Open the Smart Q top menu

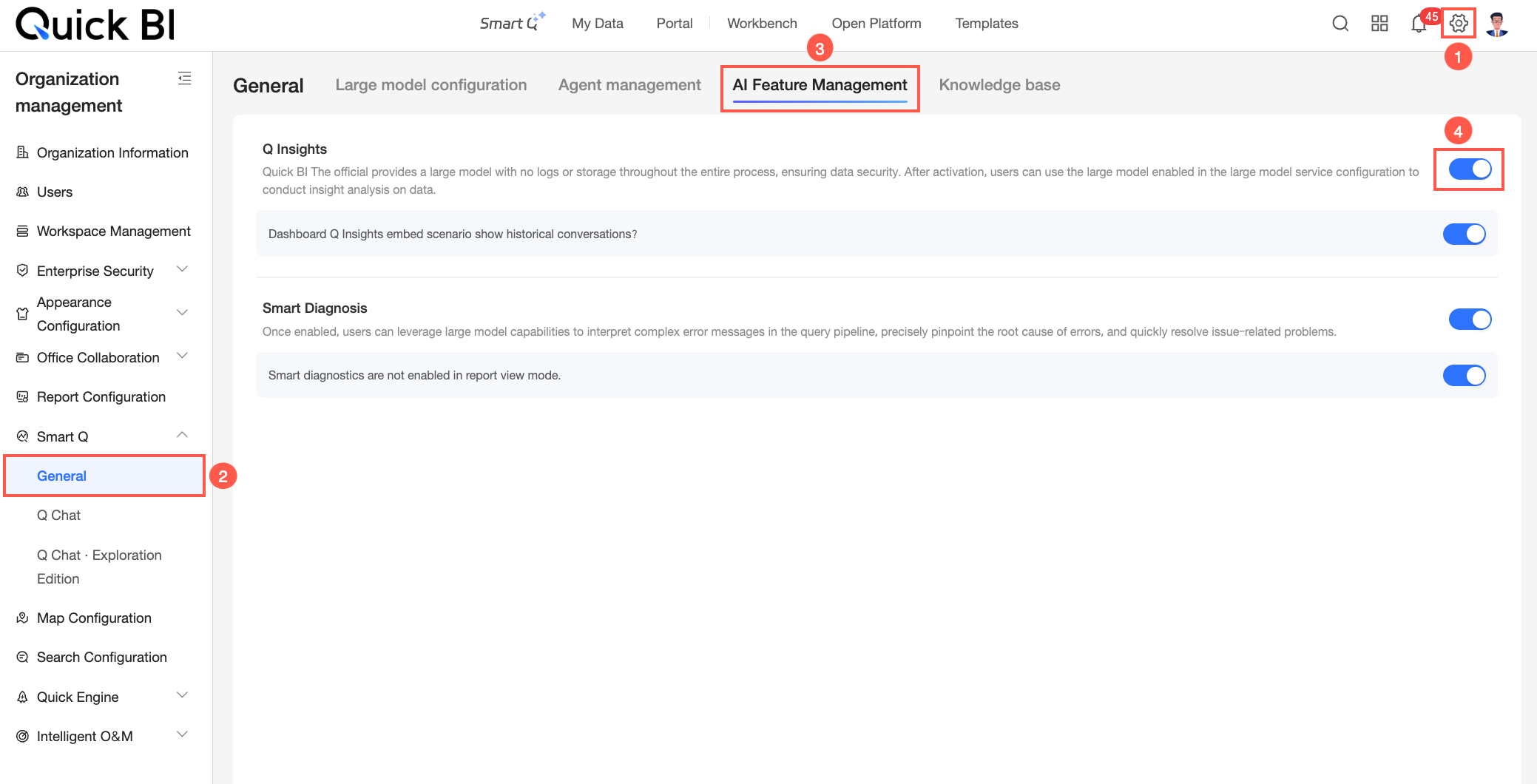[512, 22]
